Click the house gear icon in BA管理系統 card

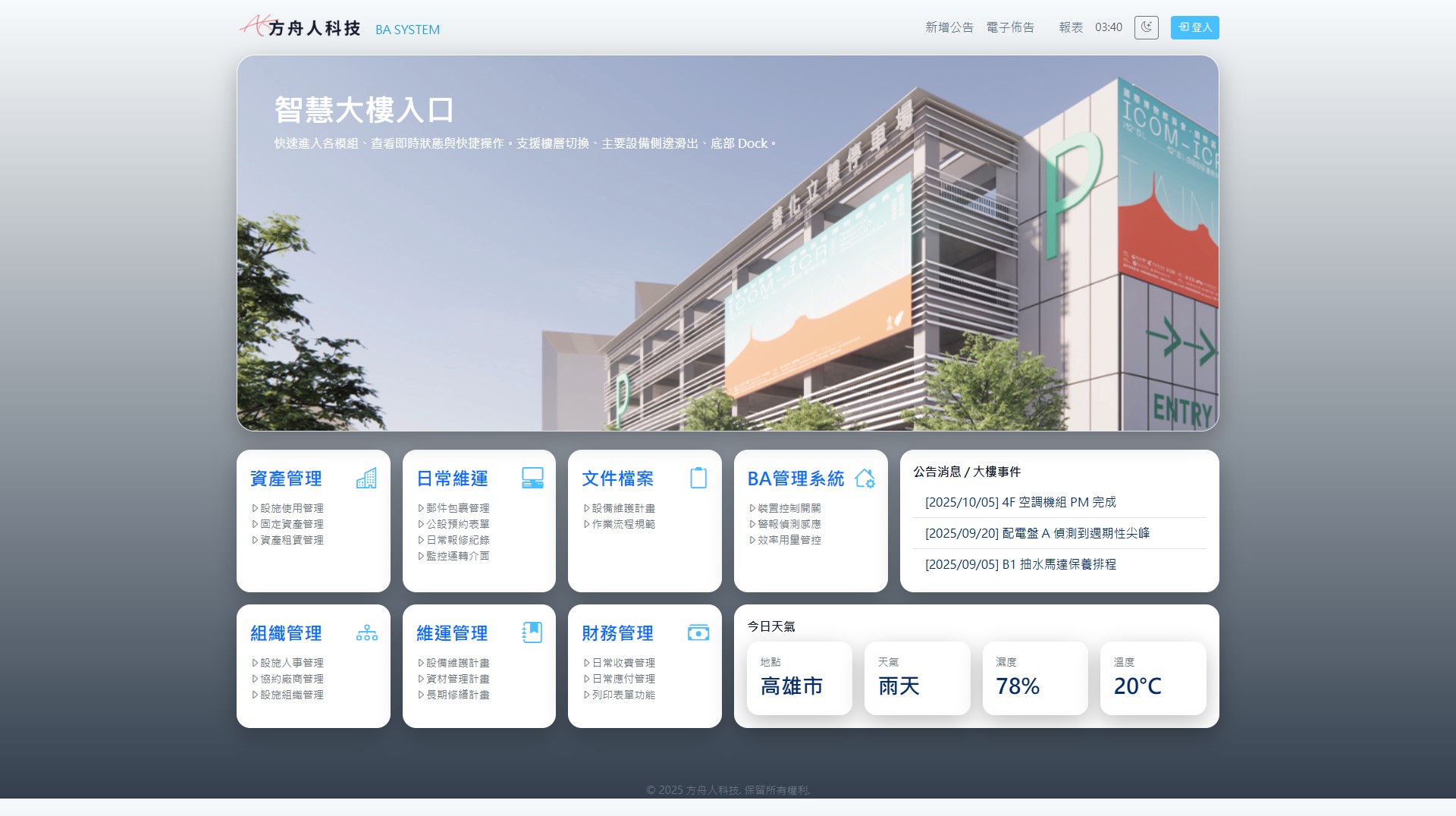click(x=864, y=479)
